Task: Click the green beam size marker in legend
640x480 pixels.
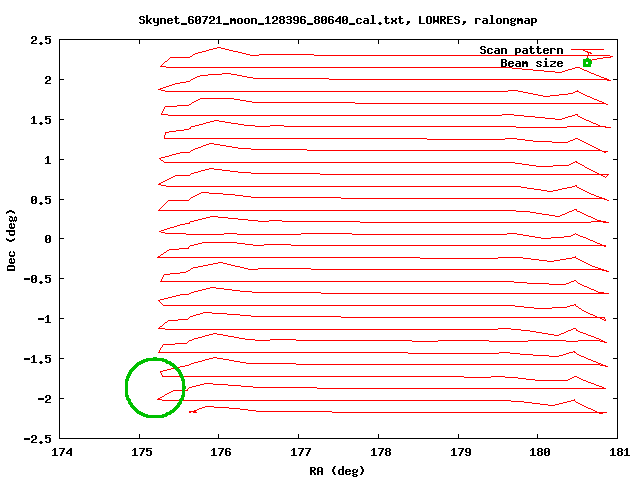Action: tap(587, 63)
